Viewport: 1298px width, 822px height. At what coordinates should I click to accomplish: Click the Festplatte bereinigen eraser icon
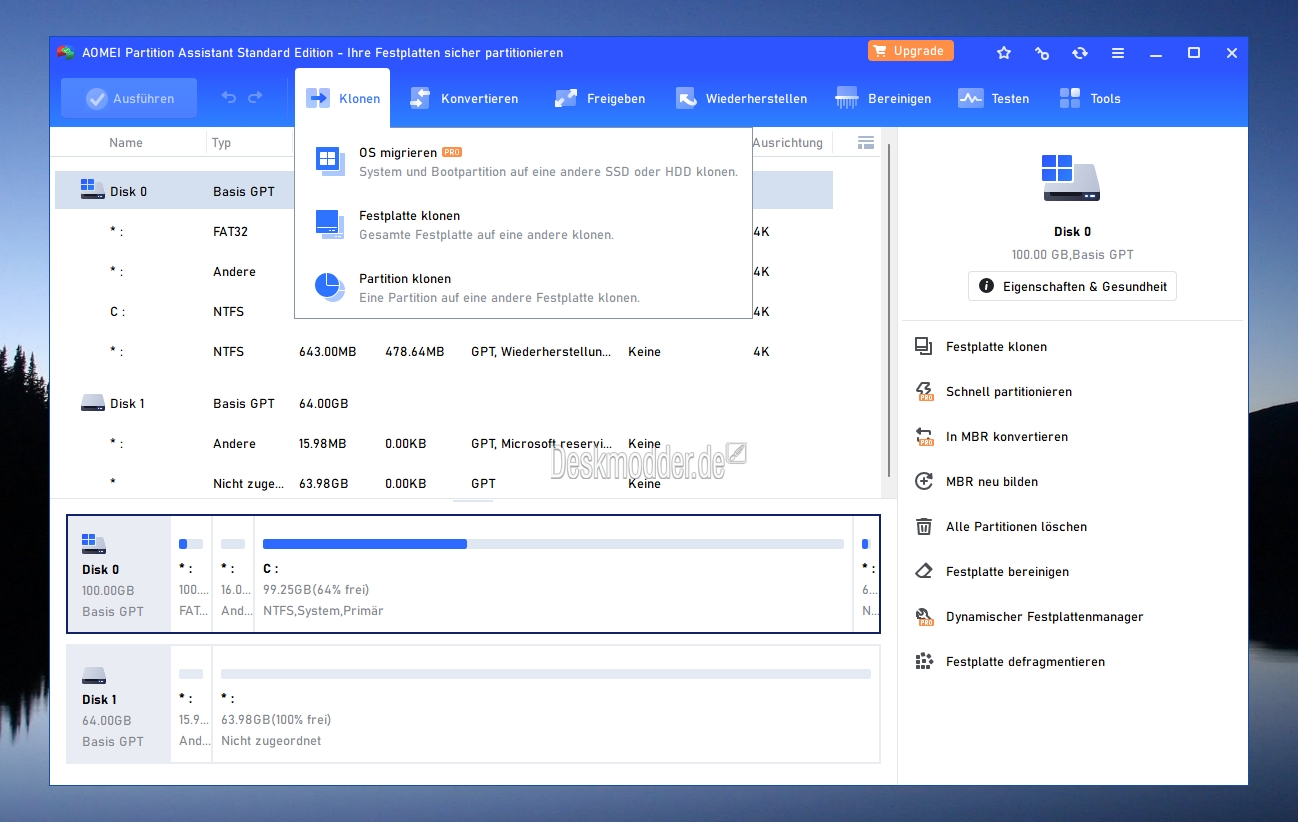coord(924,571)
